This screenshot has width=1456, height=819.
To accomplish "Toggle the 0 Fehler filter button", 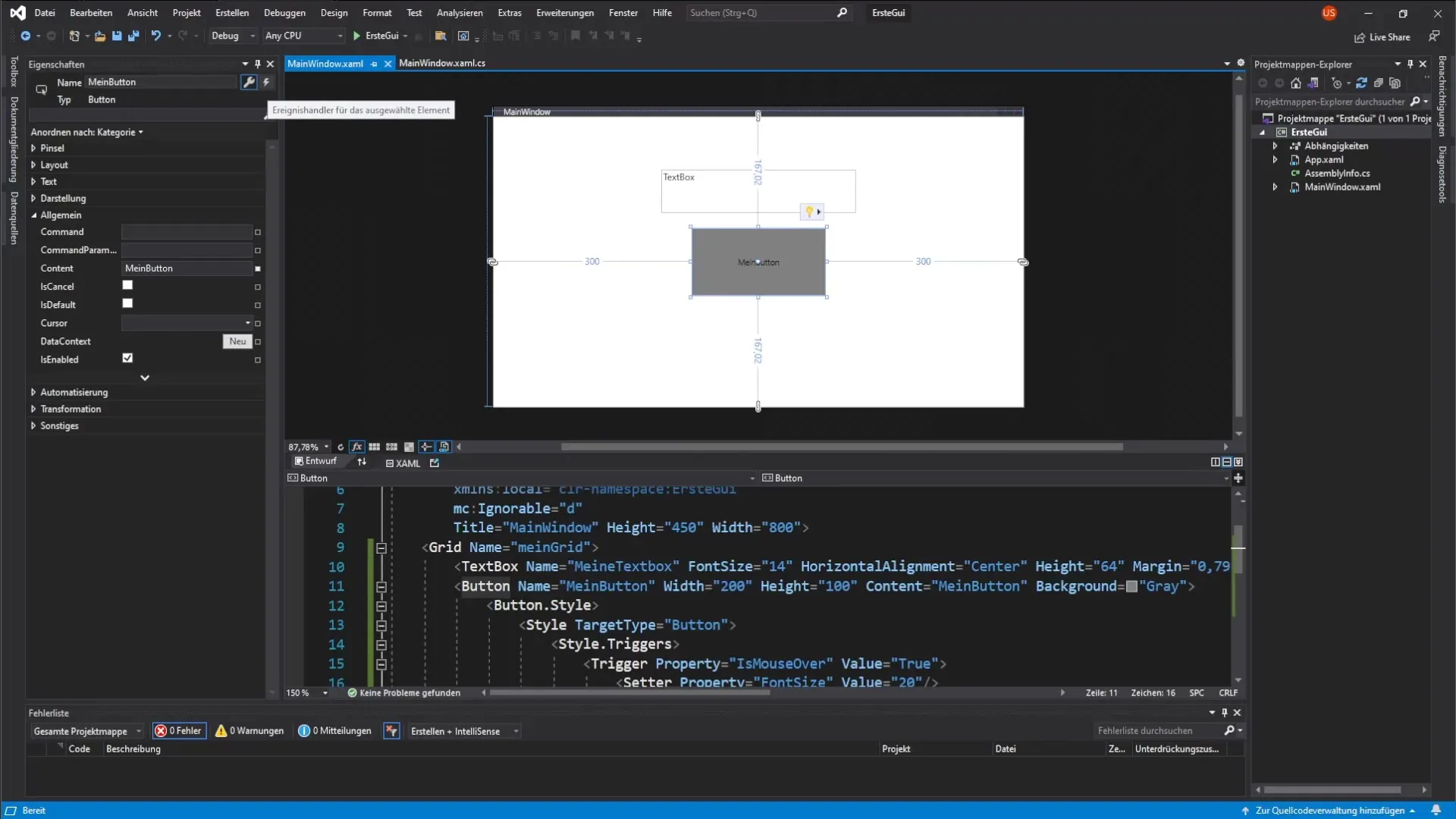I will pos(179,731).
